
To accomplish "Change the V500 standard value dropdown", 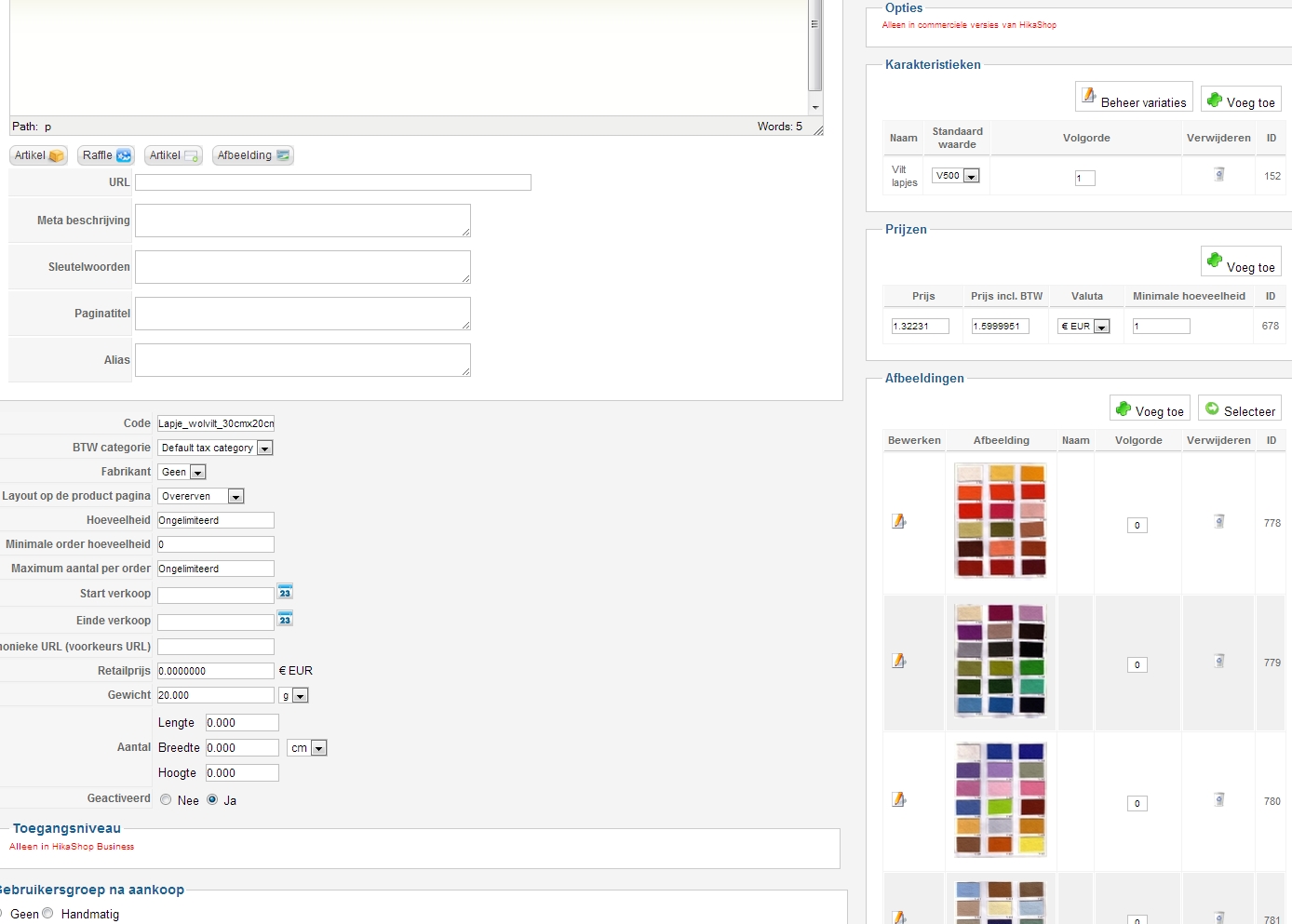I will [x=956, y=176].
